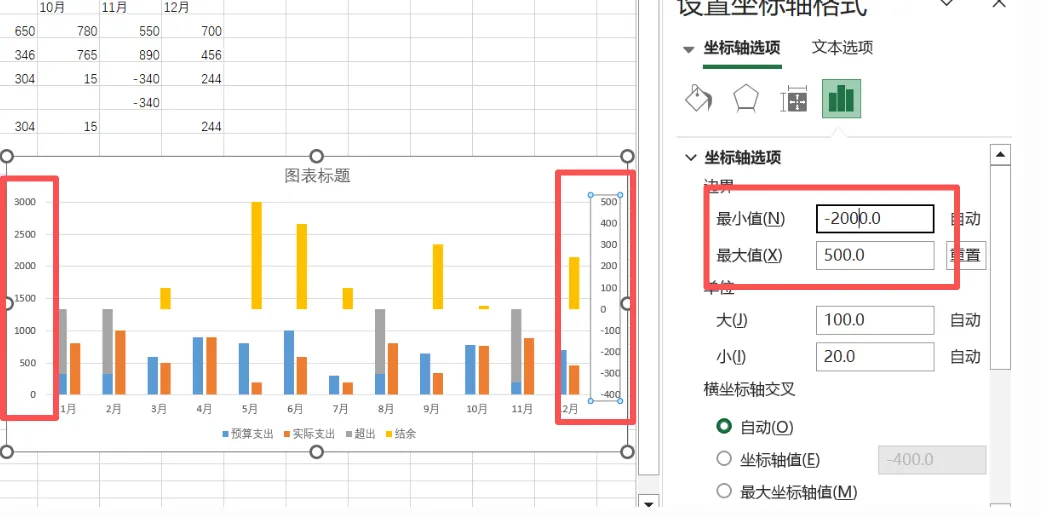Click the gray 超出 bar for 11月

(516, 345)
